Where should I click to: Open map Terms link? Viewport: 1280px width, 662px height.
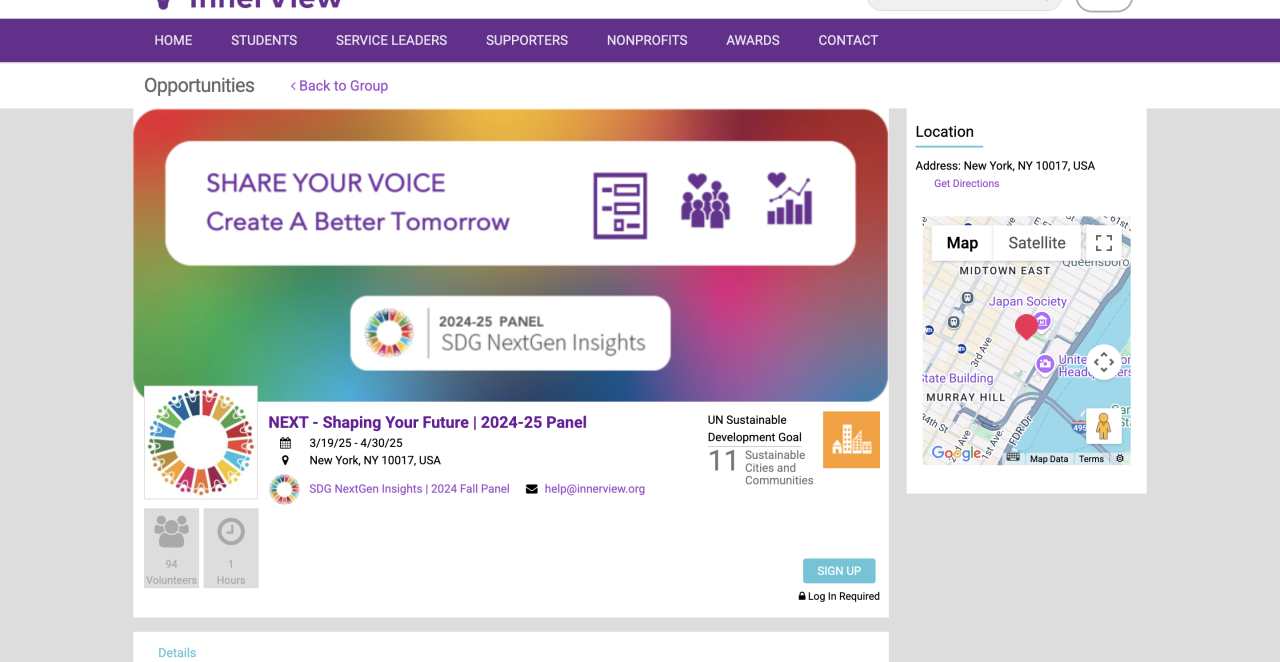pos(1091,459)
